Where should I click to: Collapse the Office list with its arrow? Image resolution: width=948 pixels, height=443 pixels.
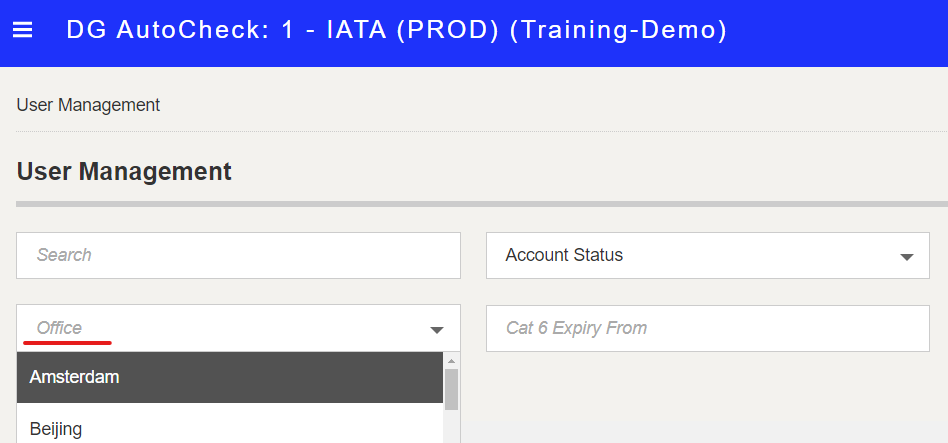click(437, 330)
